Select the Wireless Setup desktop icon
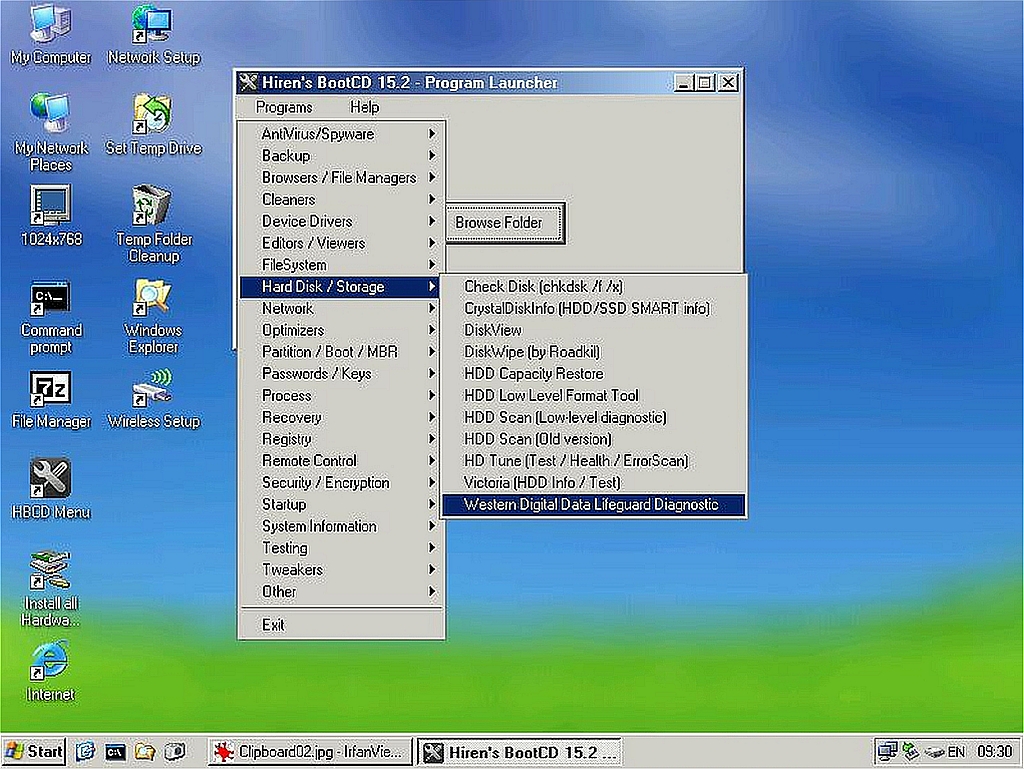Image resolution: width=1024 pixels, height=769 pixels. click(x=153, y=399)
